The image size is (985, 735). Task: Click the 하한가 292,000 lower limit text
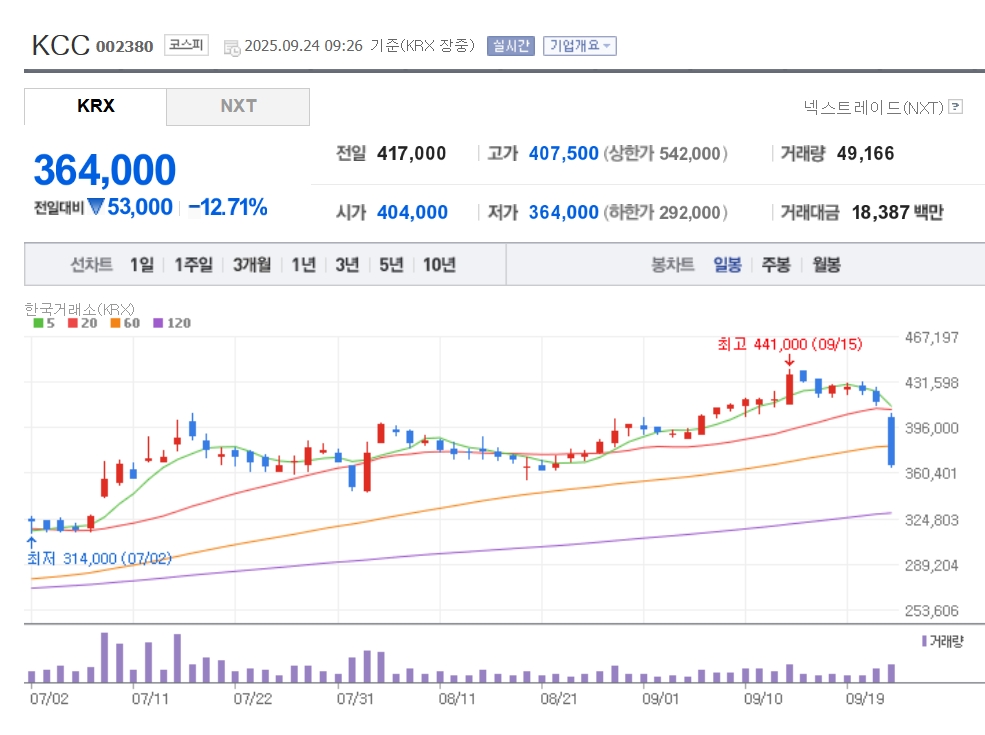[x=665, y=212]
